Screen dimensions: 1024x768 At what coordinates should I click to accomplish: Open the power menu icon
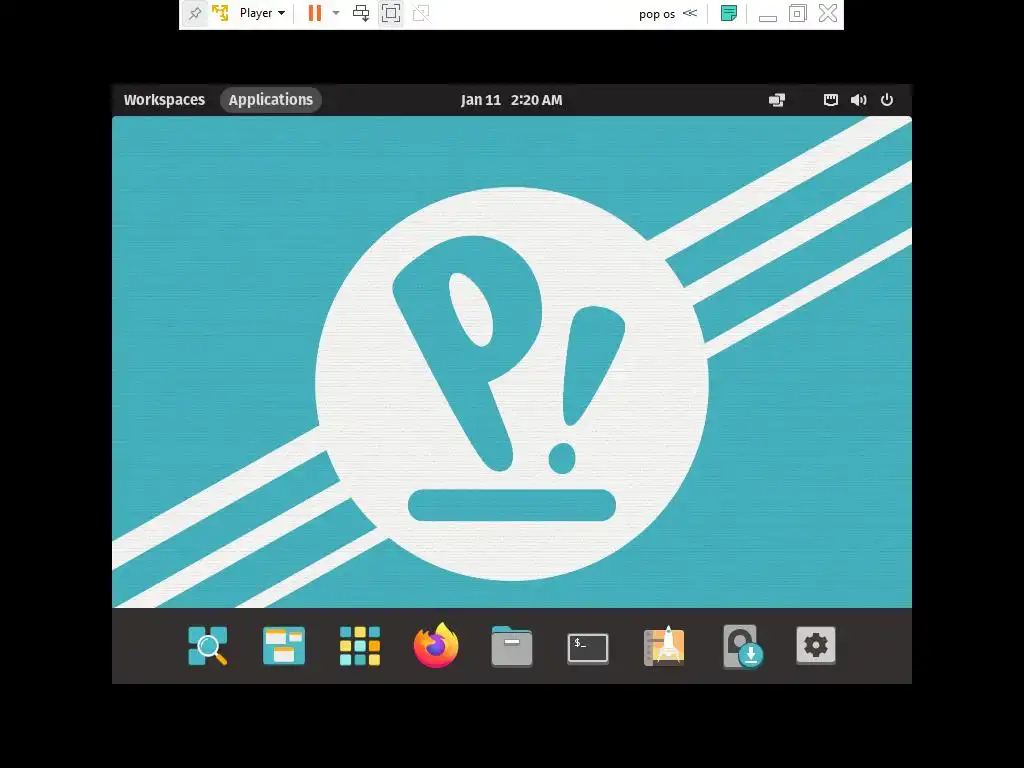886,100
